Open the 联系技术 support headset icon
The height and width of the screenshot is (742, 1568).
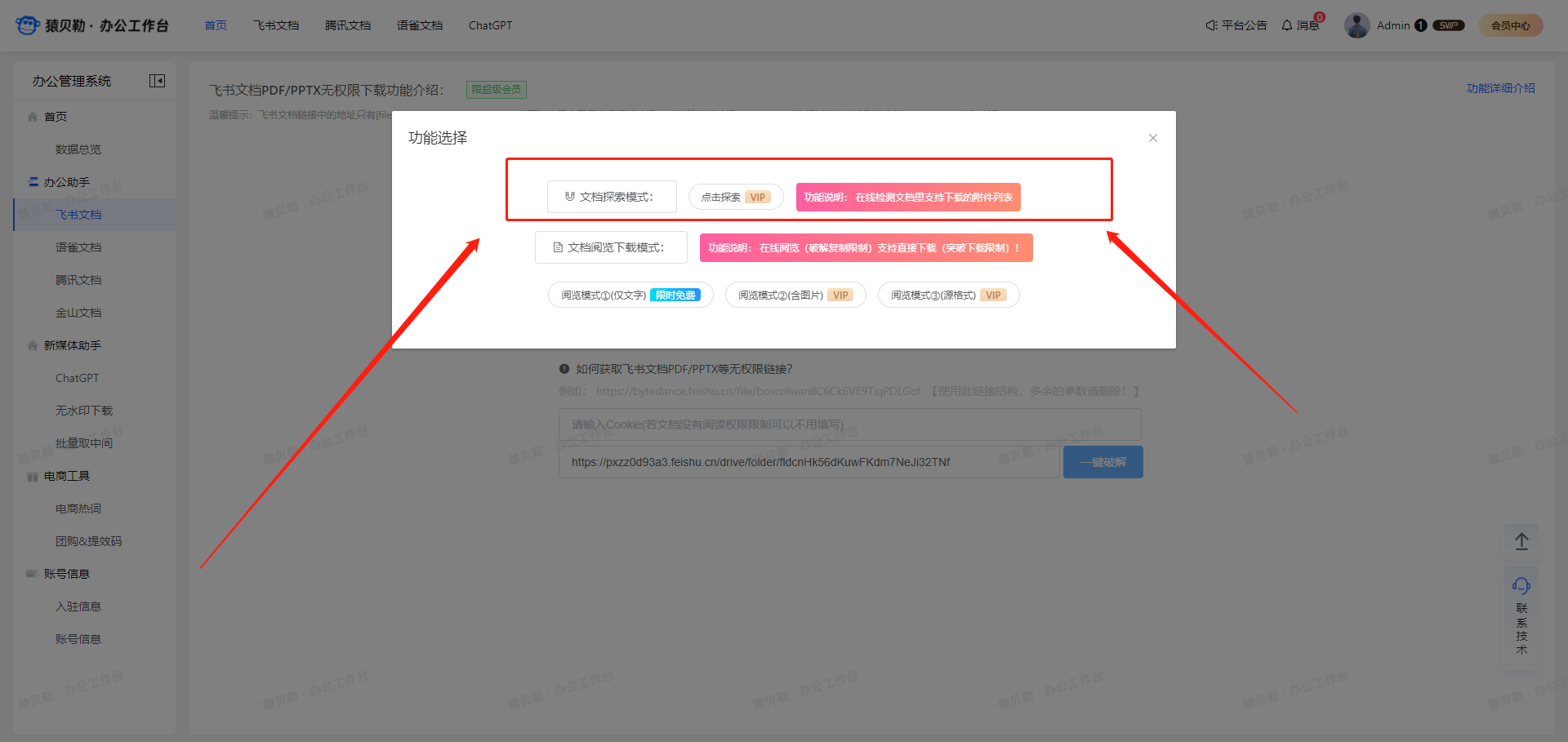coord(1521,585)
